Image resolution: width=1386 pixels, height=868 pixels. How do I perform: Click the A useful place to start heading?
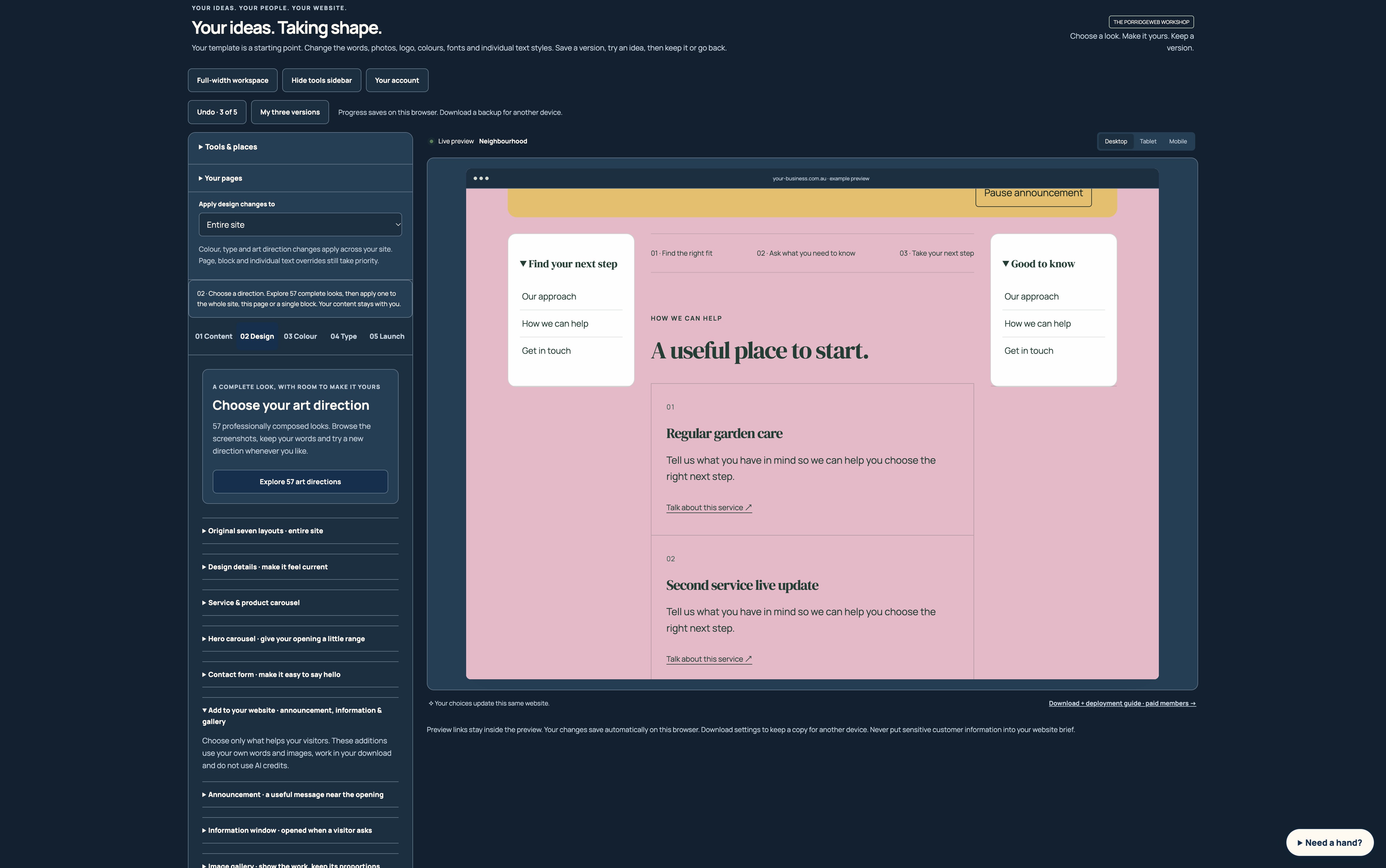pos(760,351)
